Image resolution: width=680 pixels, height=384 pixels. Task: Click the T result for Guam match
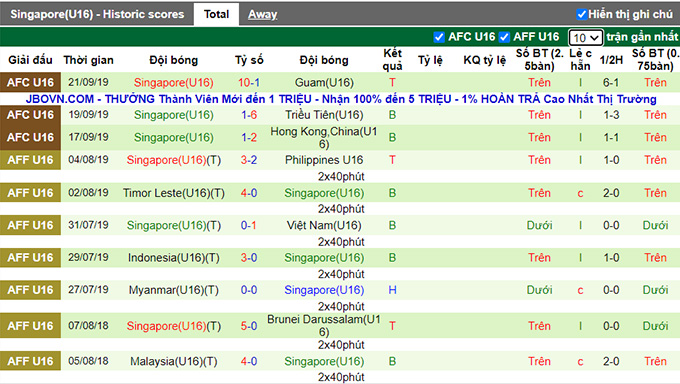coord(392,82)
